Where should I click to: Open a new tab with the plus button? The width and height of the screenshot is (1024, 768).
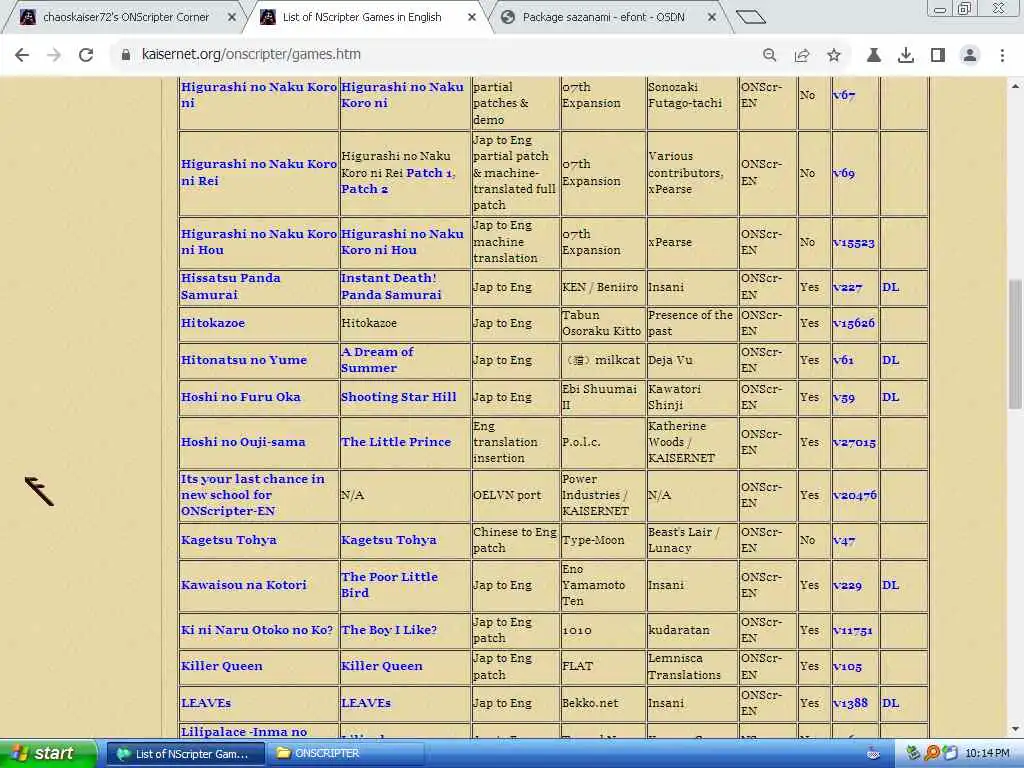750,17
